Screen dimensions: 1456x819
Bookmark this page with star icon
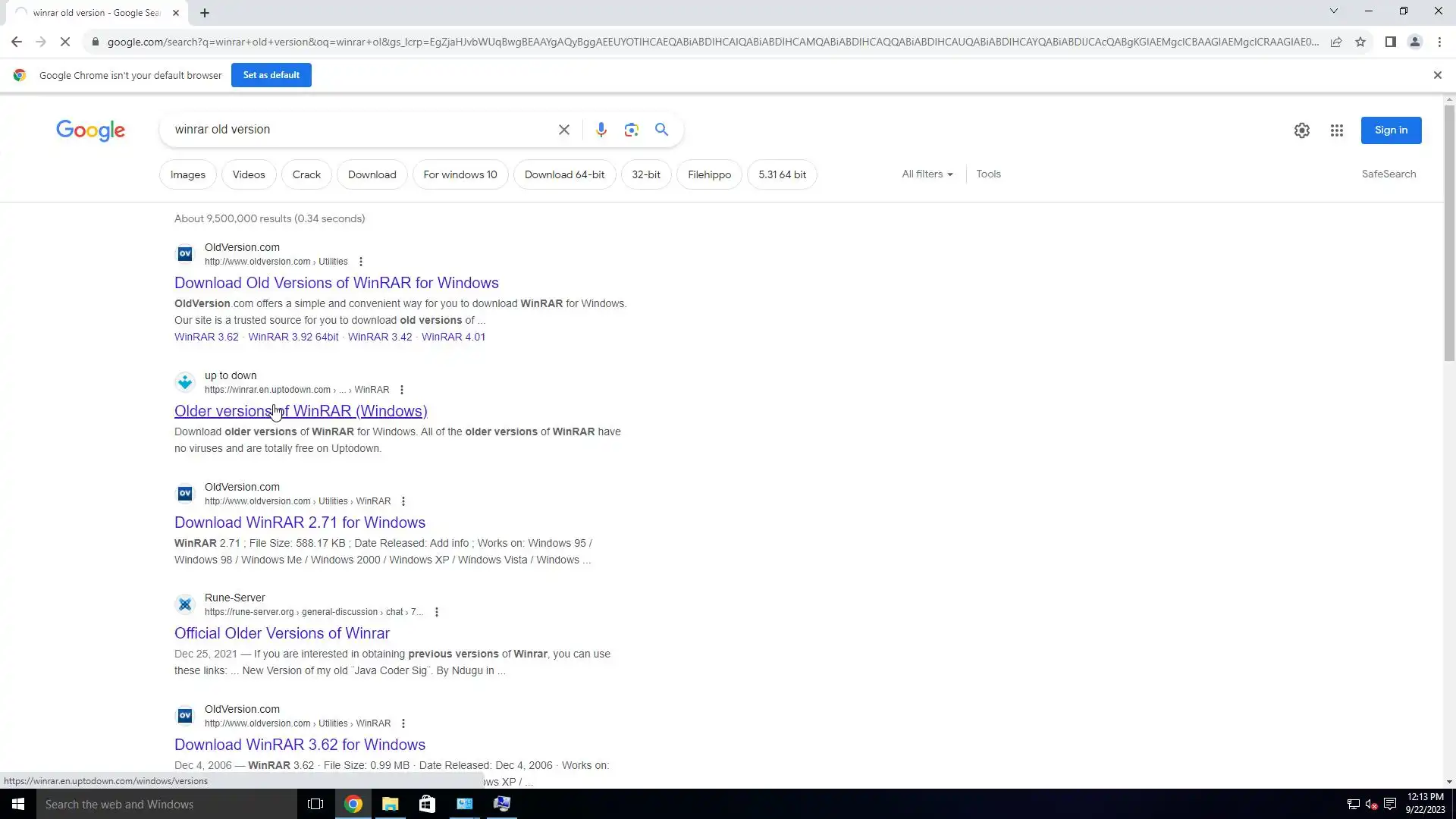1360,42
